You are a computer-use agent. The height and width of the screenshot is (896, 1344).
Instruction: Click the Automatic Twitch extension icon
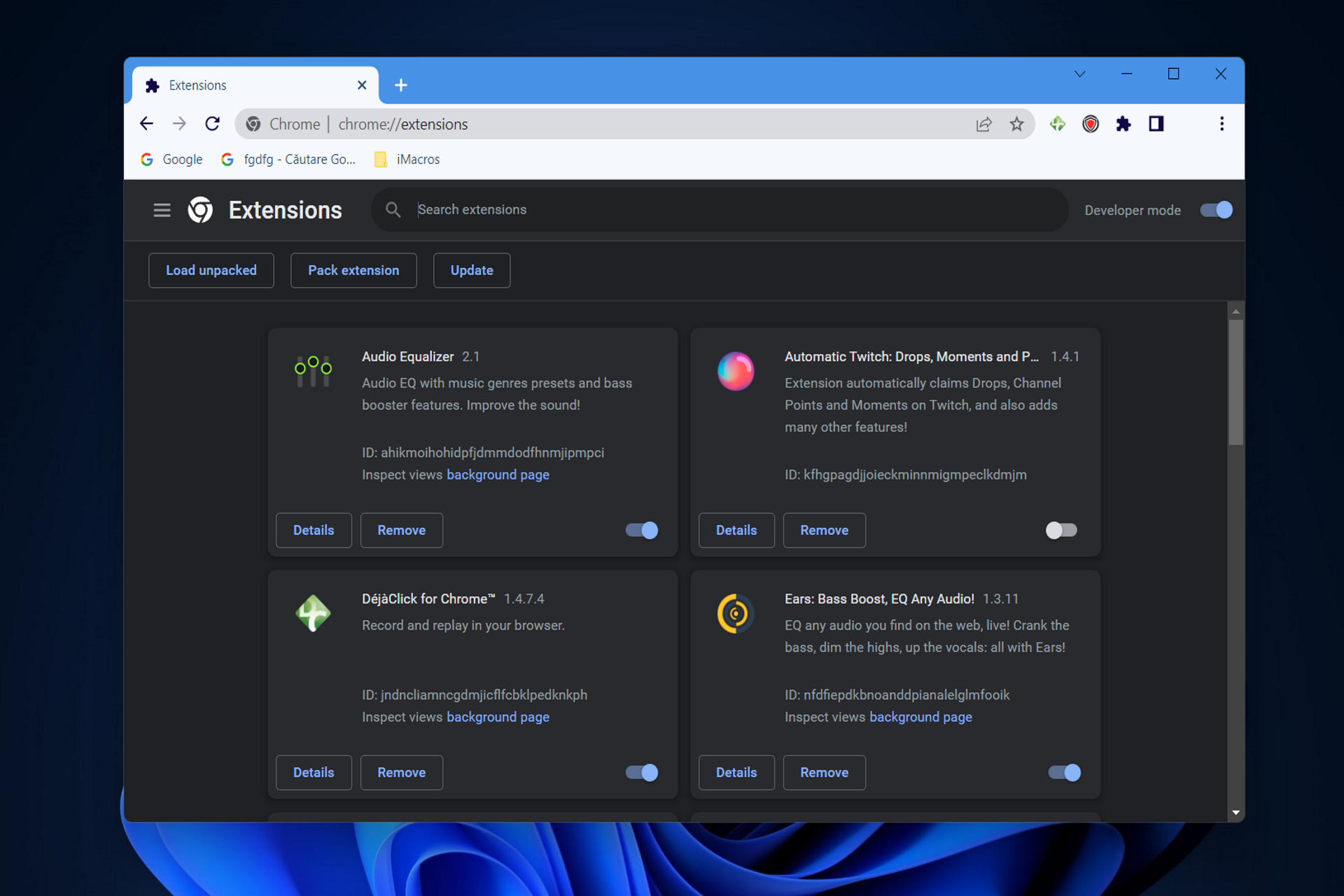pyautogui.click(x=736, y=371)
